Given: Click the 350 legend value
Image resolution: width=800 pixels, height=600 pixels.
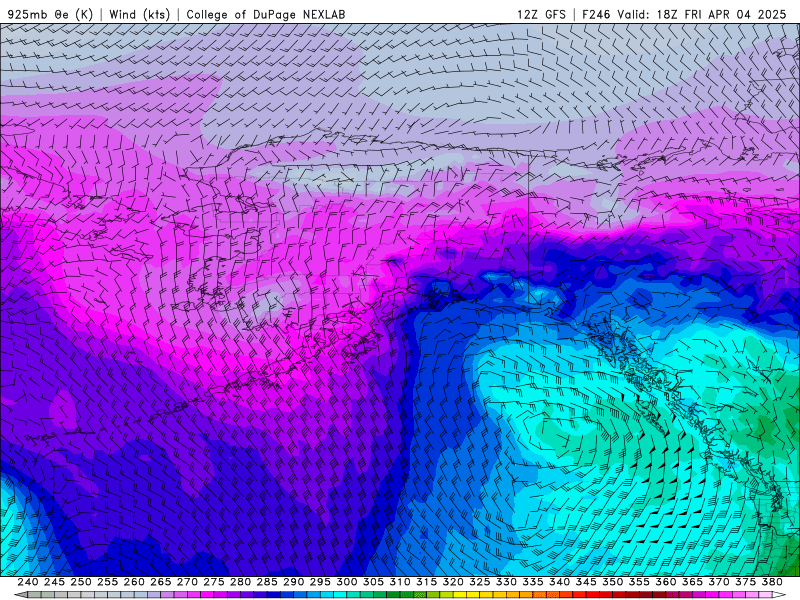Looking at the screenshot, I should 612,582.
